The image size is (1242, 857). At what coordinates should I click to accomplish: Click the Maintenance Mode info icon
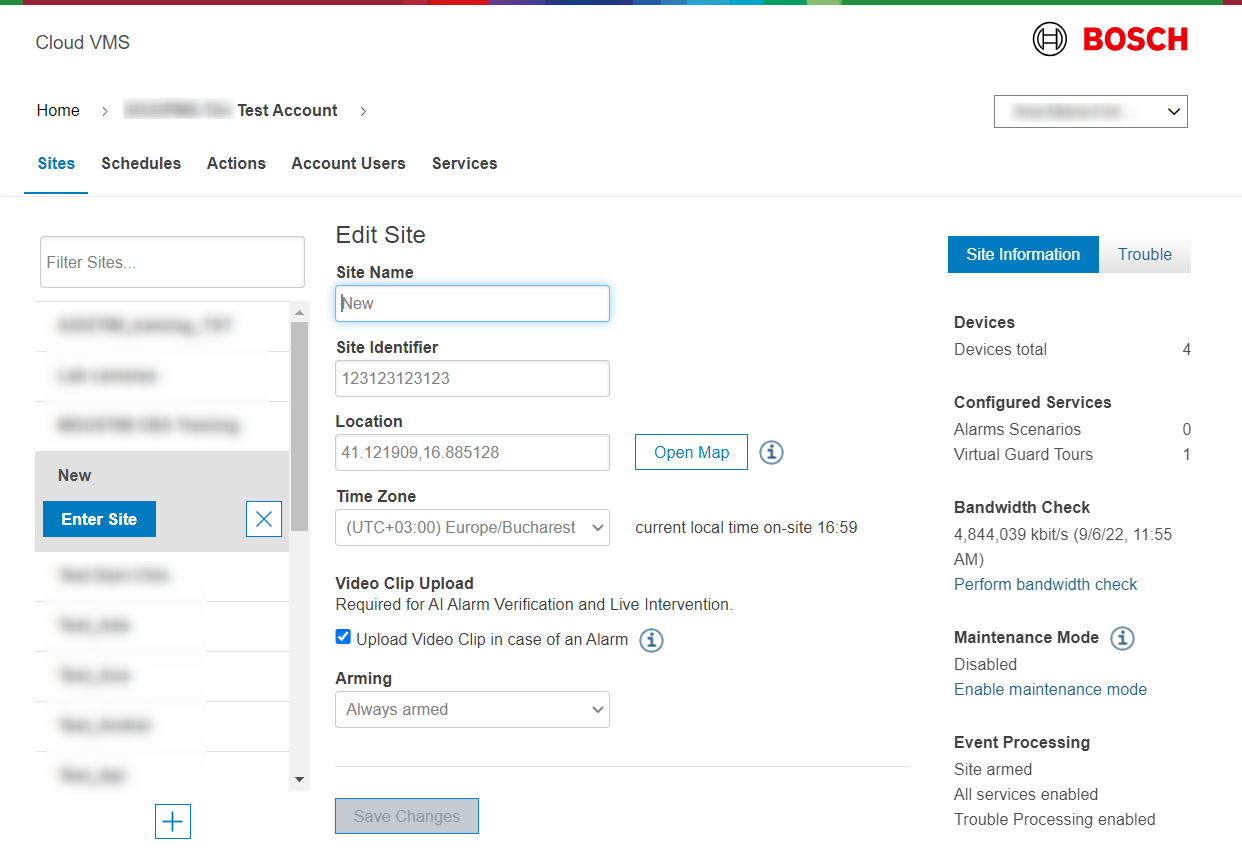pyautogui.click(x=1122, y=638)
